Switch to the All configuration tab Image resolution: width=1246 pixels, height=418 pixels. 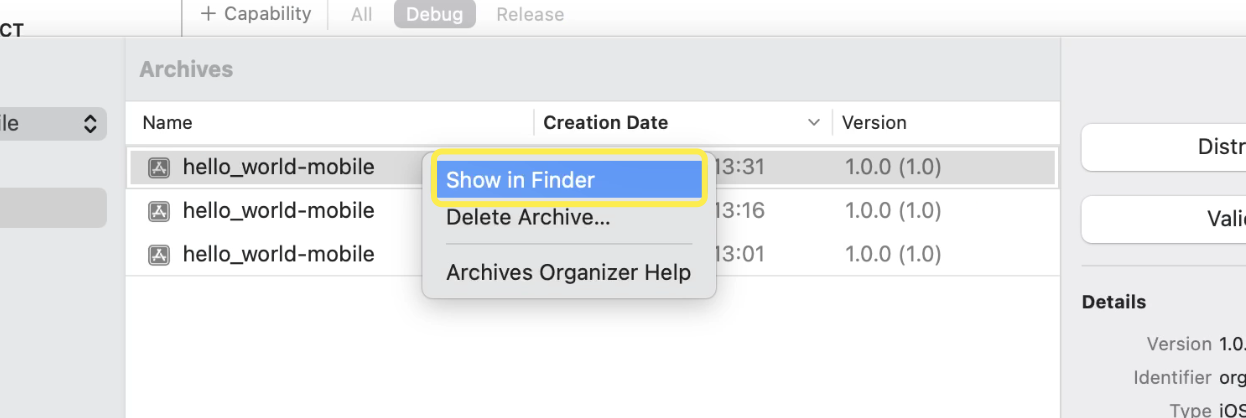pos(359,15)
